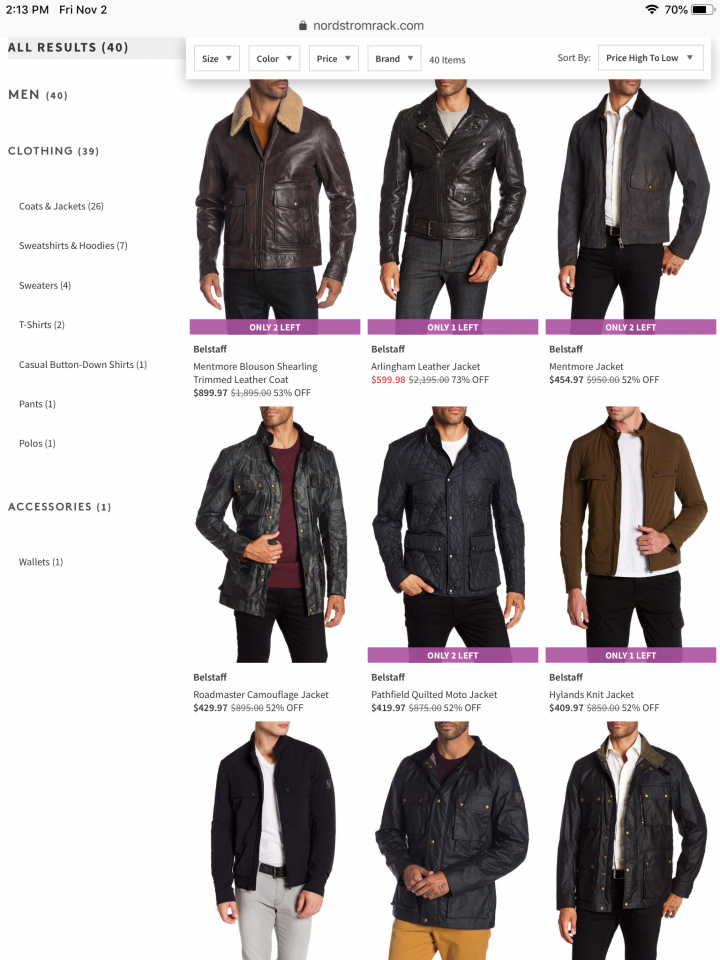Open the T-Shirts category
This screenshot has height=960, width=720.
click(42, 324)
